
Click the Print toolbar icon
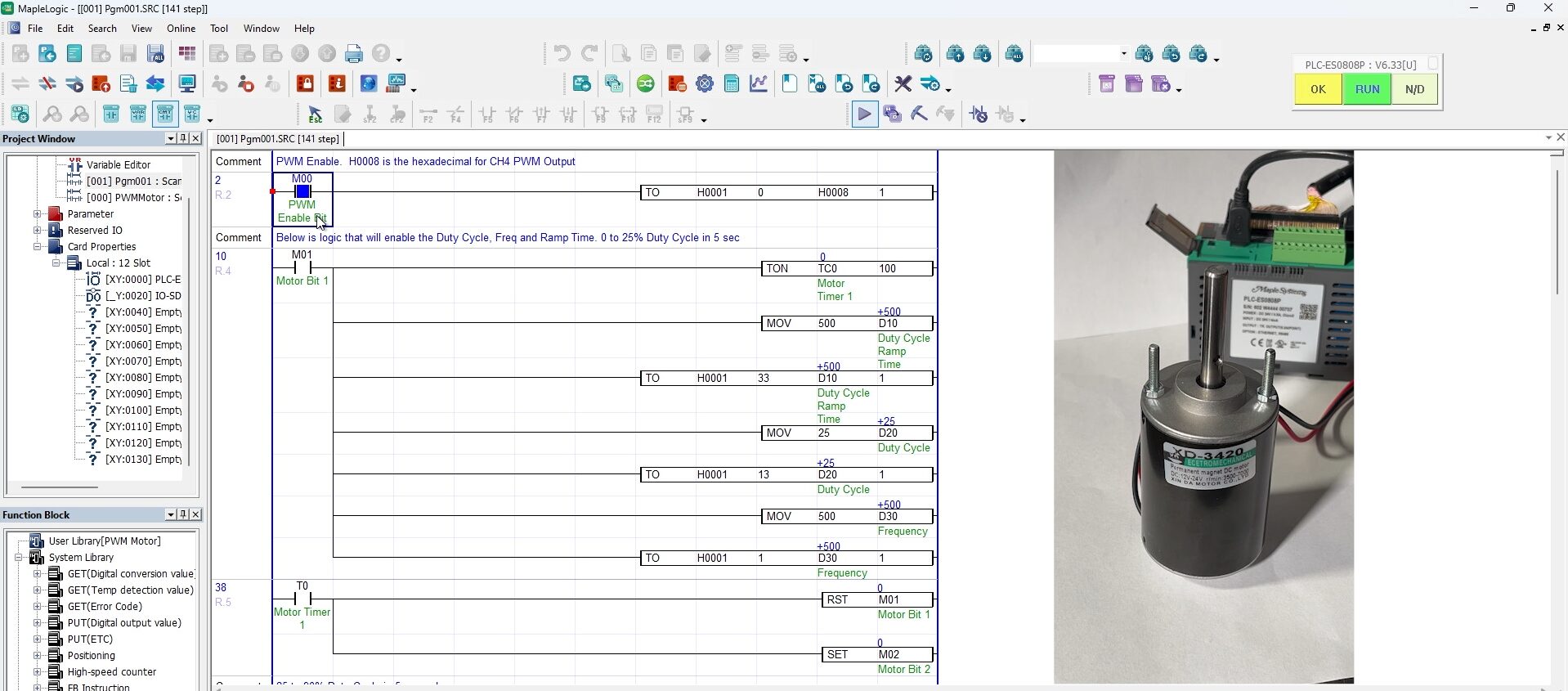(353, 54)
